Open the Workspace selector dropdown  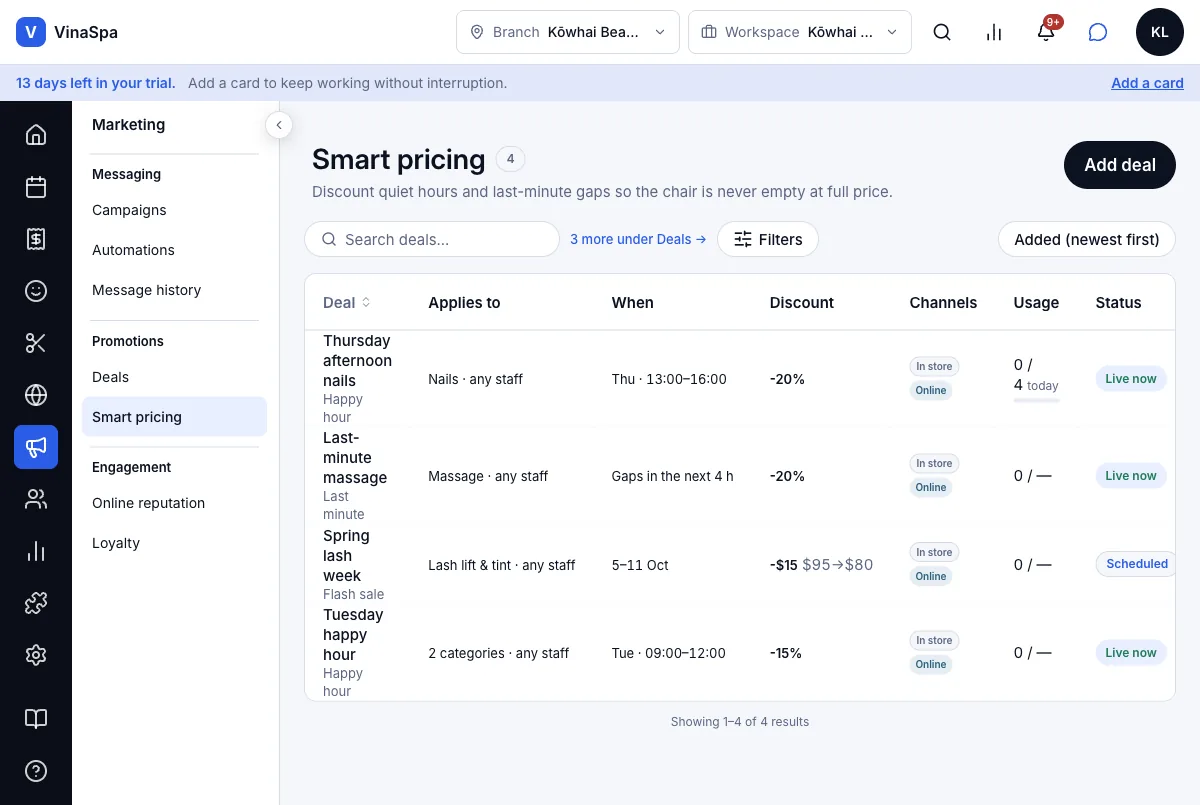[x=800, y=32]
